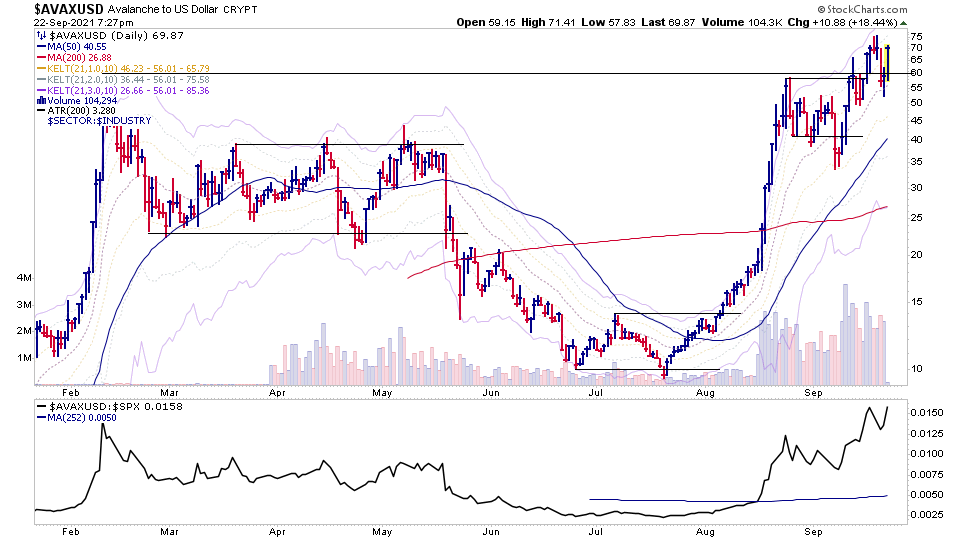The width and height of the screenshot is (960, 540).
Task: Click the Mar label under the ratio panel
Action: click(169, 531)
